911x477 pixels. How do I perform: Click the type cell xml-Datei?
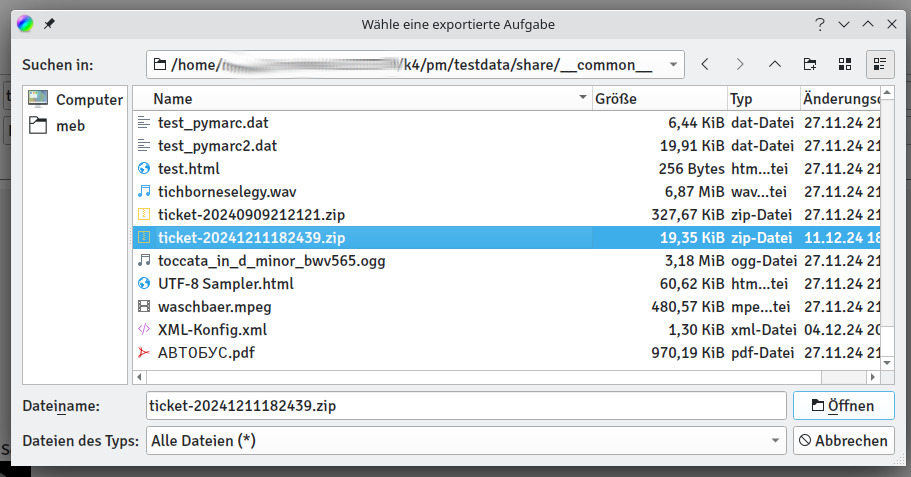coord(763,329)
